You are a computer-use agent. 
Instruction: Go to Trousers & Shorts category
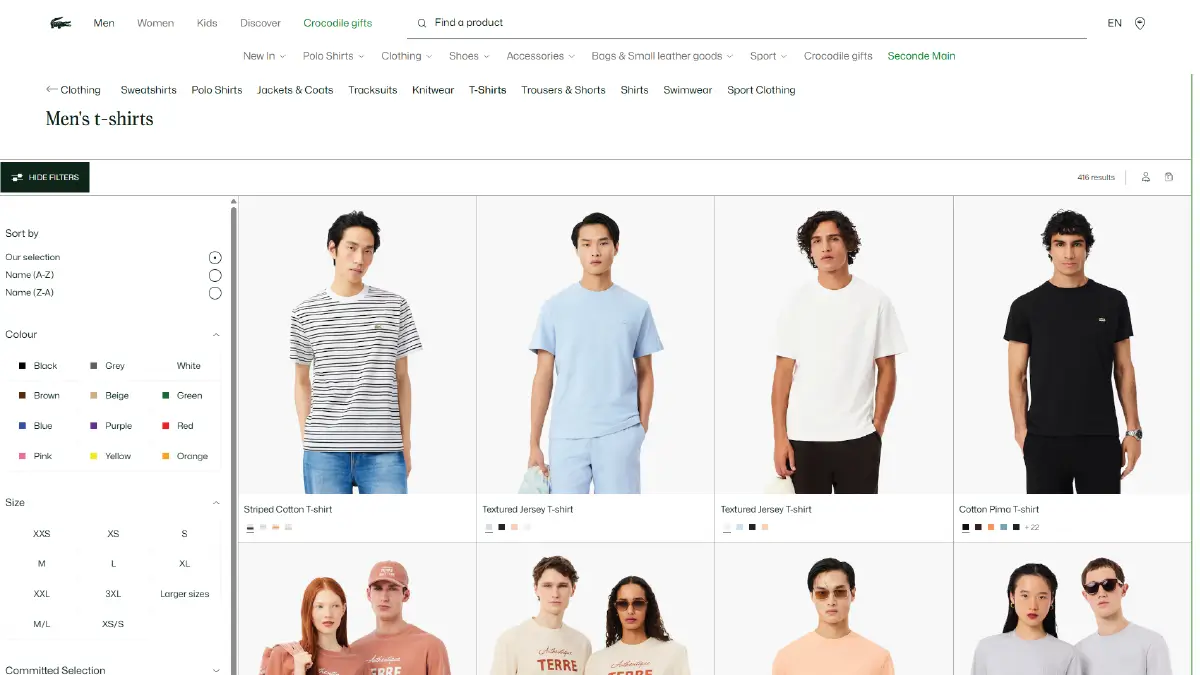[563, 90]
